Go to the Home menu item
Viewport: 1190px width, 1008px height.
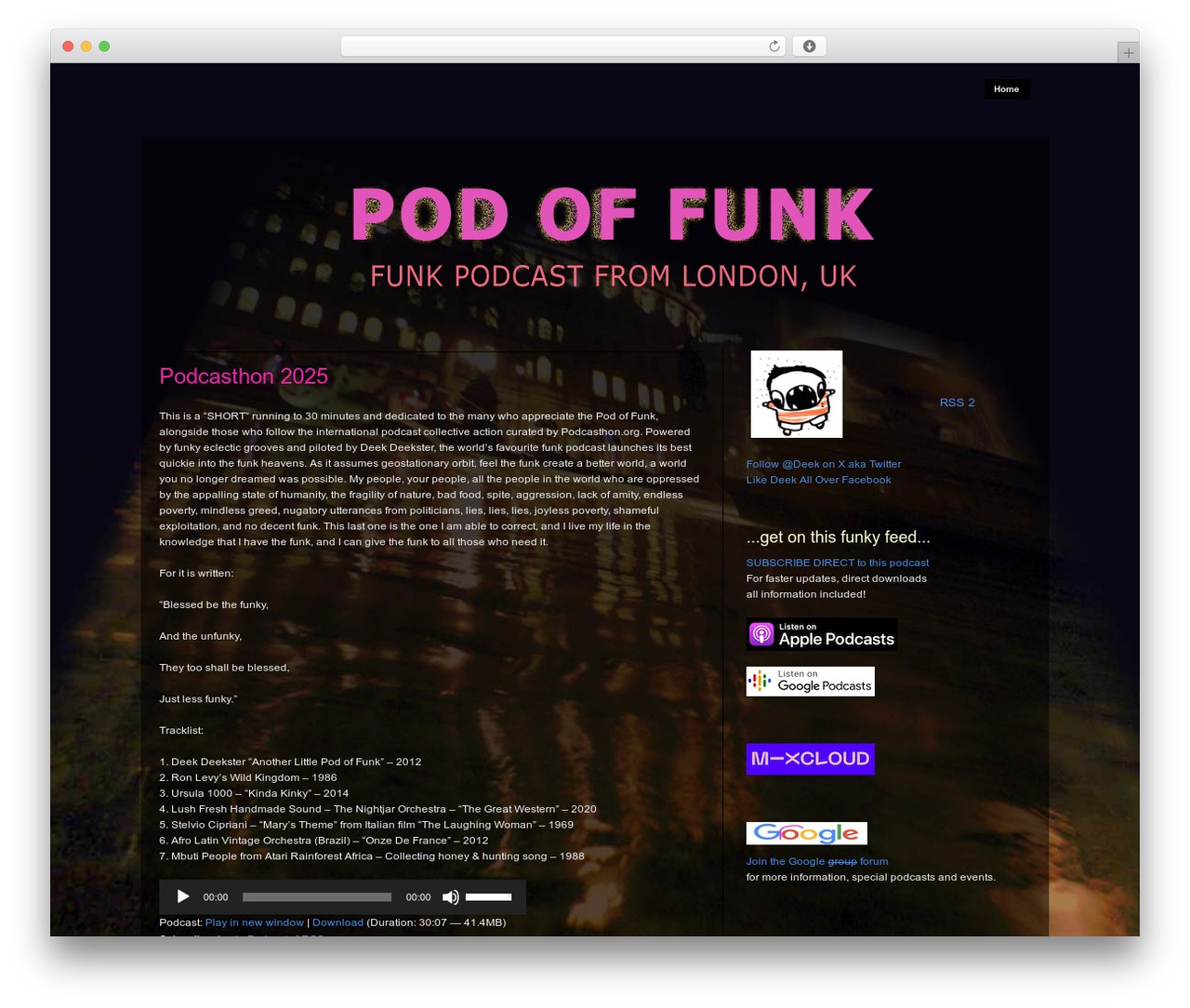[1007, 89]
